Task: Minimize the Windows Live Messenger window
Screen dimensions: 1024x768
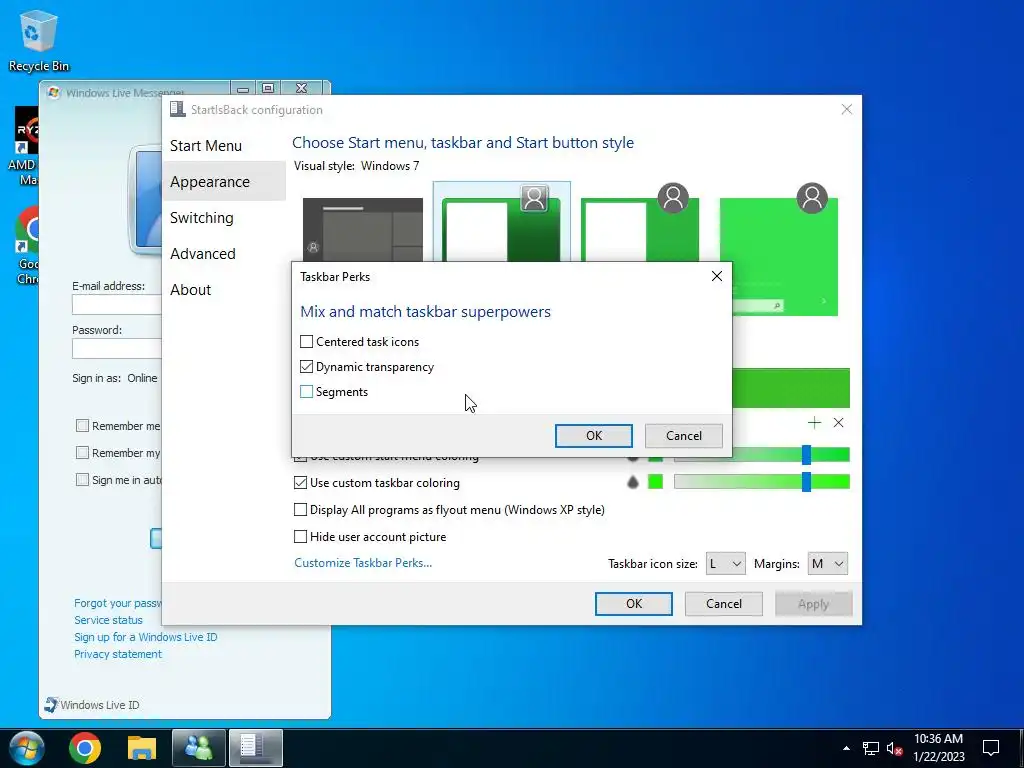Action: point(242,88)
